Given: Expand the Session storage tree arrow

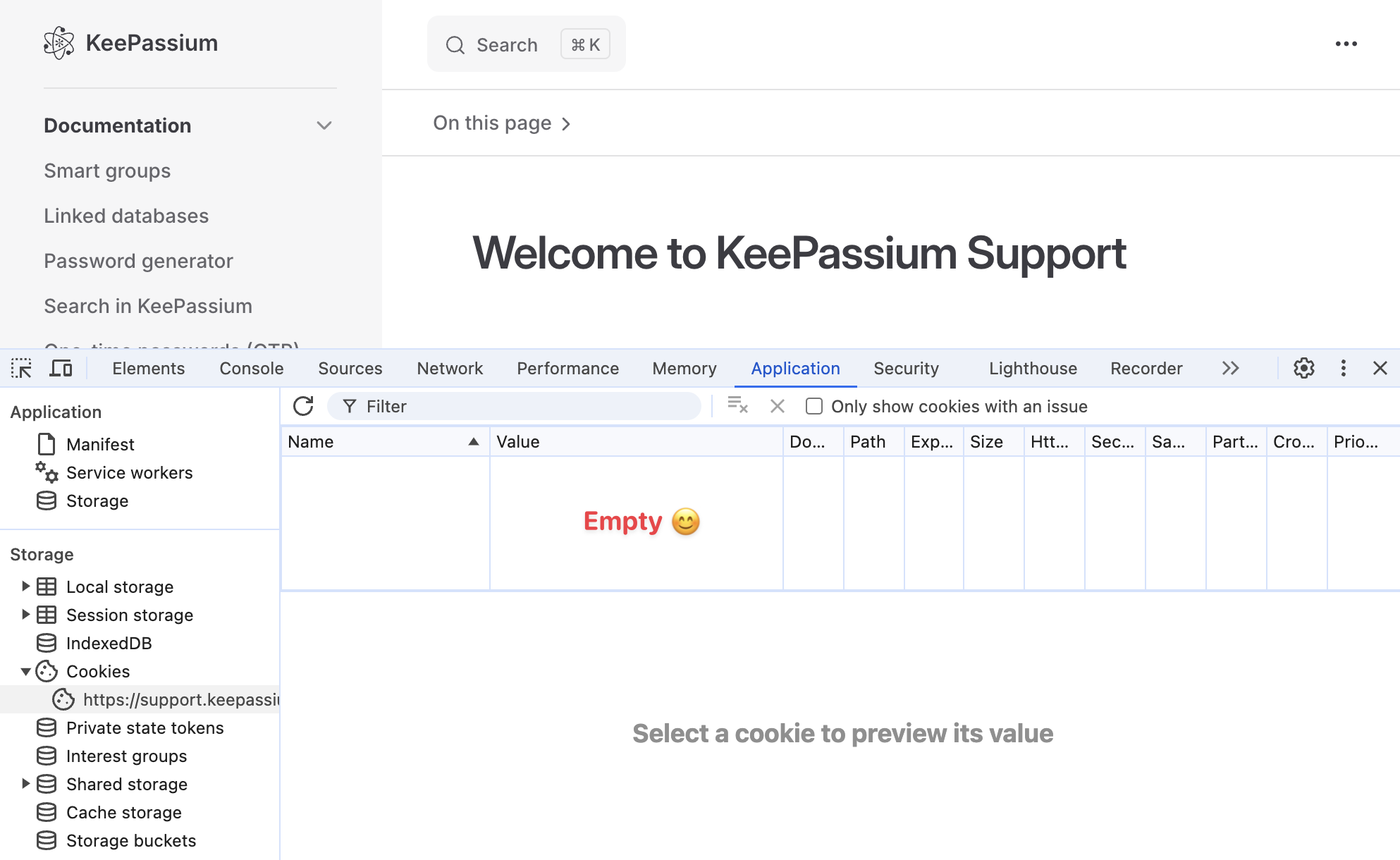Looking at the screenshot, I should click(25, 614).
